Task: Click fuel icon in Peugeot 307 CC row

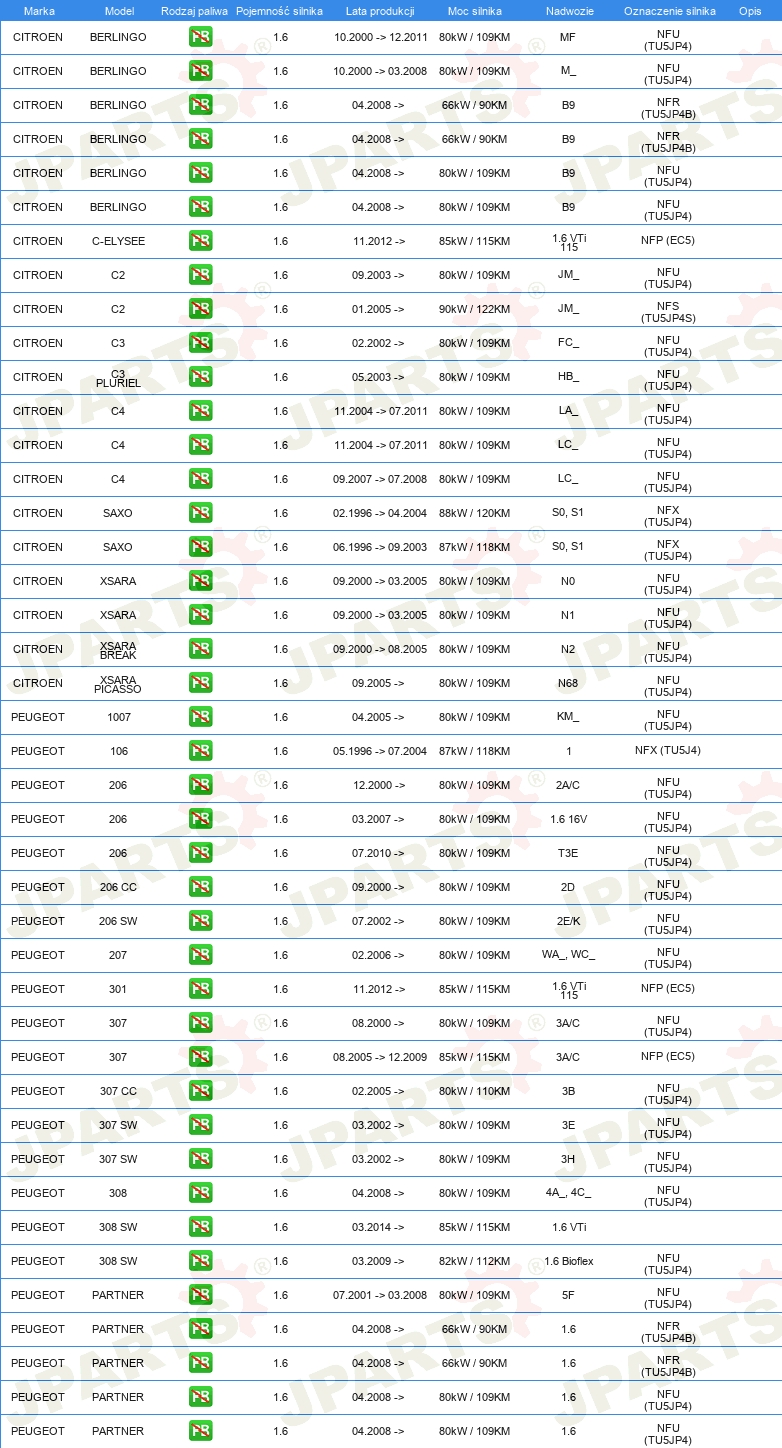Action: coord(200,1091)
